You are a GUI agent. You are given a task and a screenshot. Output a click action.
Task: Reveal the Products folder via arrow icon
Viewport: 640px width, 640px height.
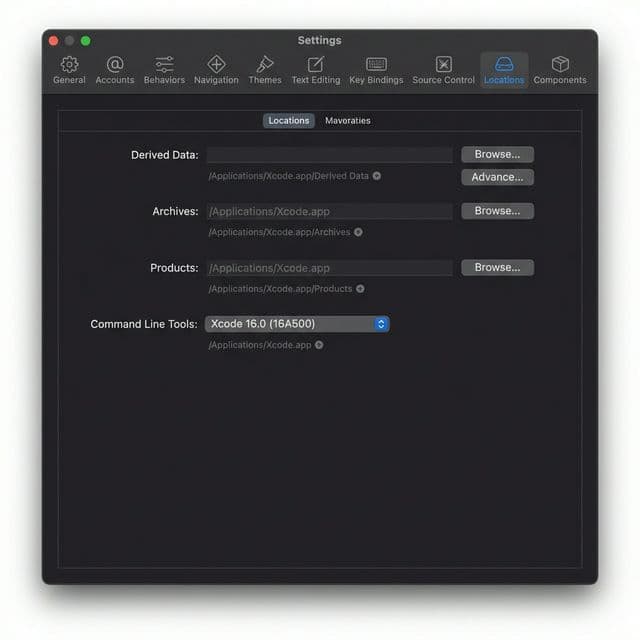pos(360,289)
